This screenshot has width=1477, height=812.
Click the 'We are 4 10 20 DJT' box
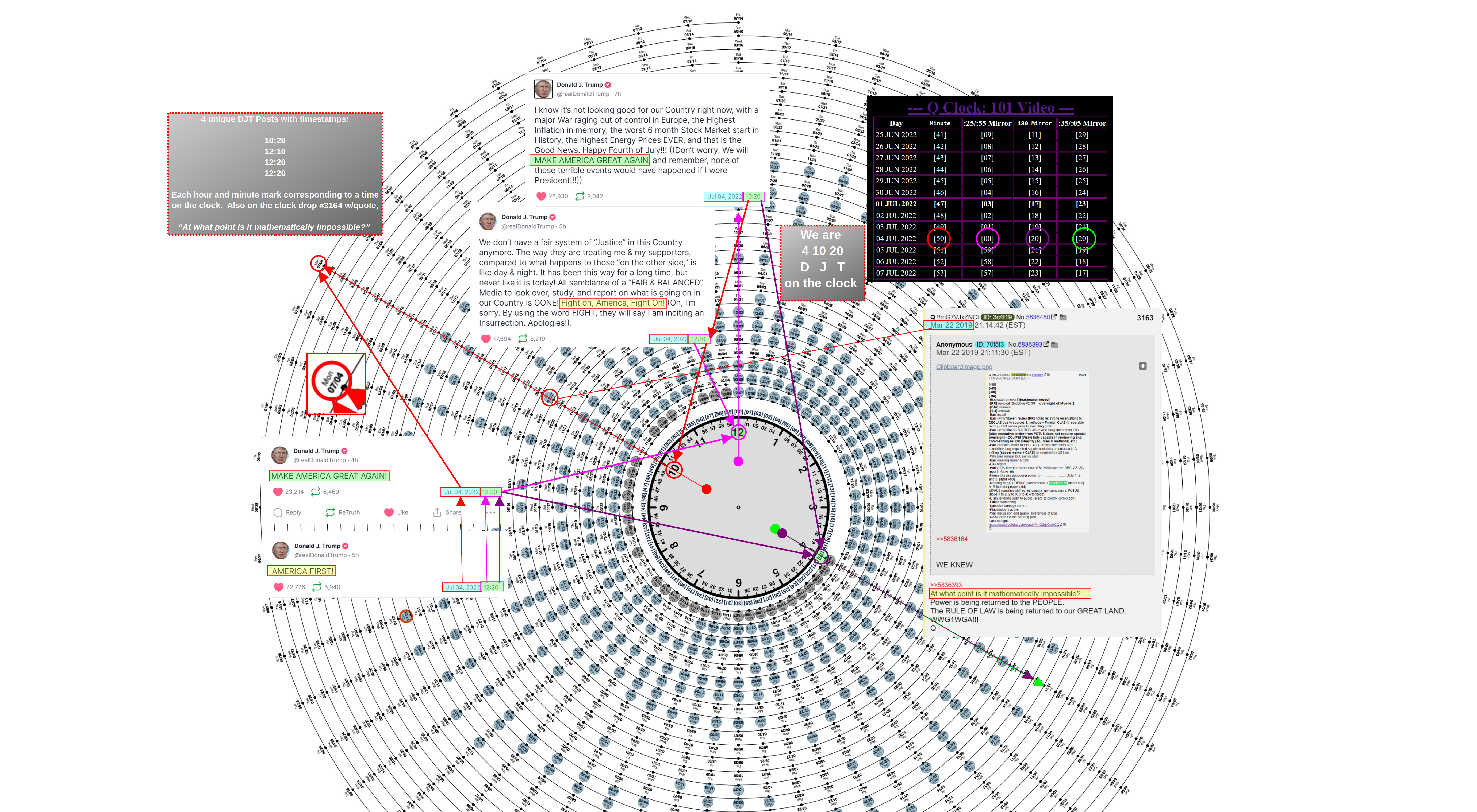click(x=822, y=263)
